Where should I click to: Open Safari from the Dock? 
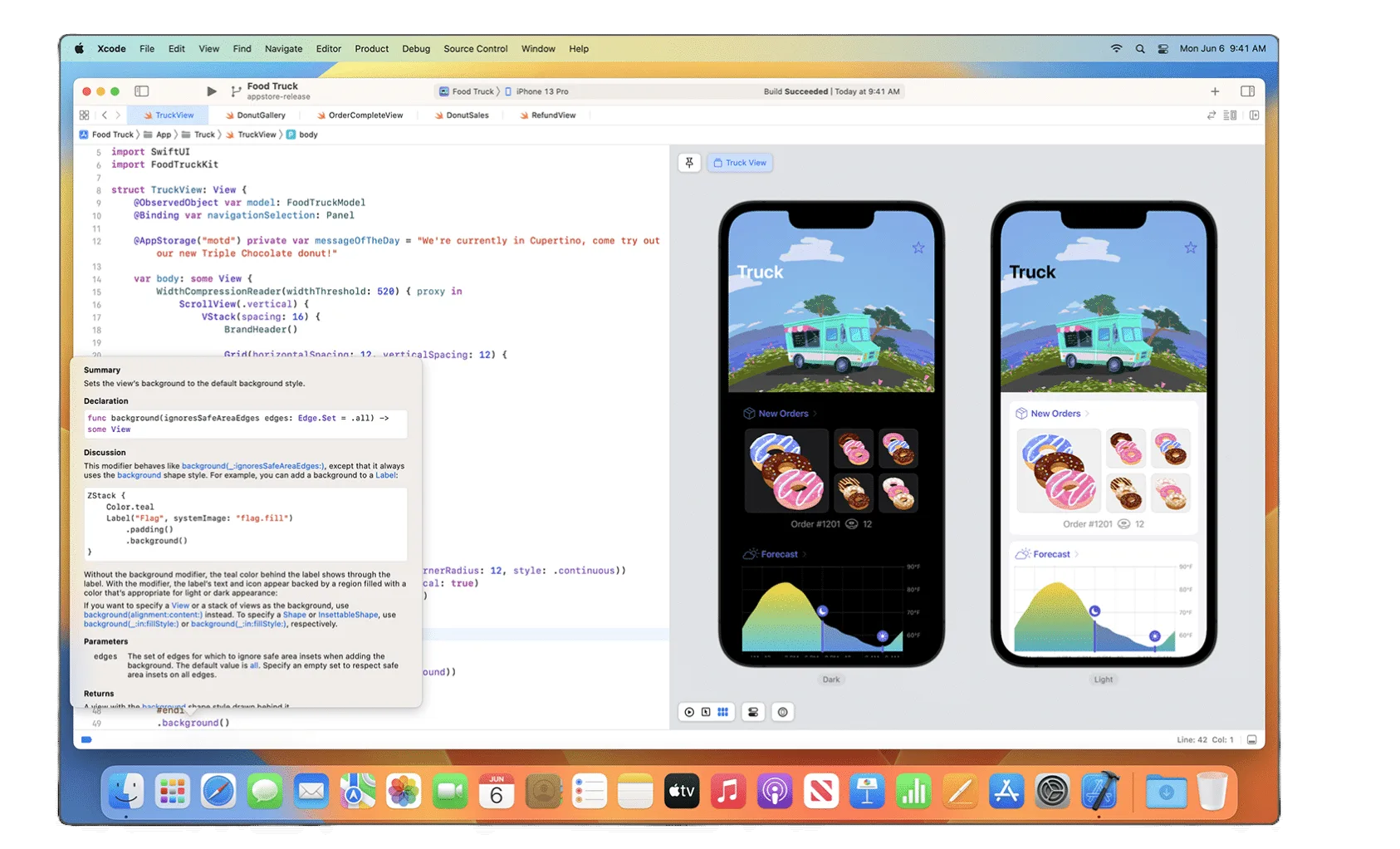(x=218, y=791)
